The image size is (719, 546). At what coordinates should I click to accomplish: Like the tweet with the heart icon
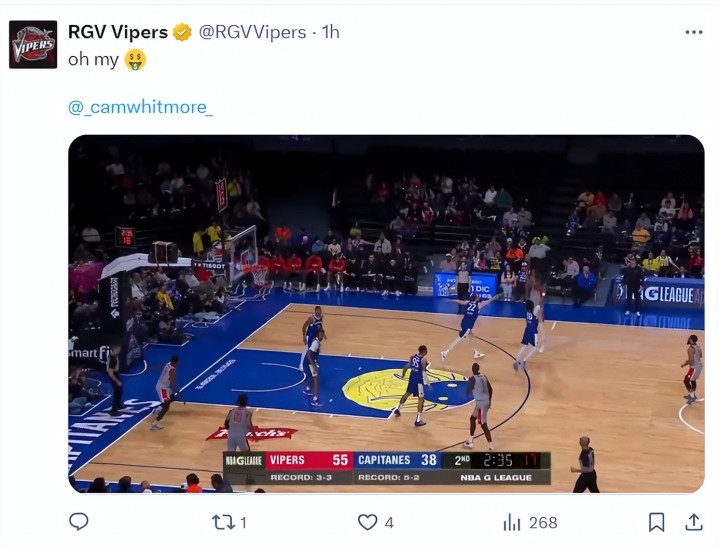point(367,522)
